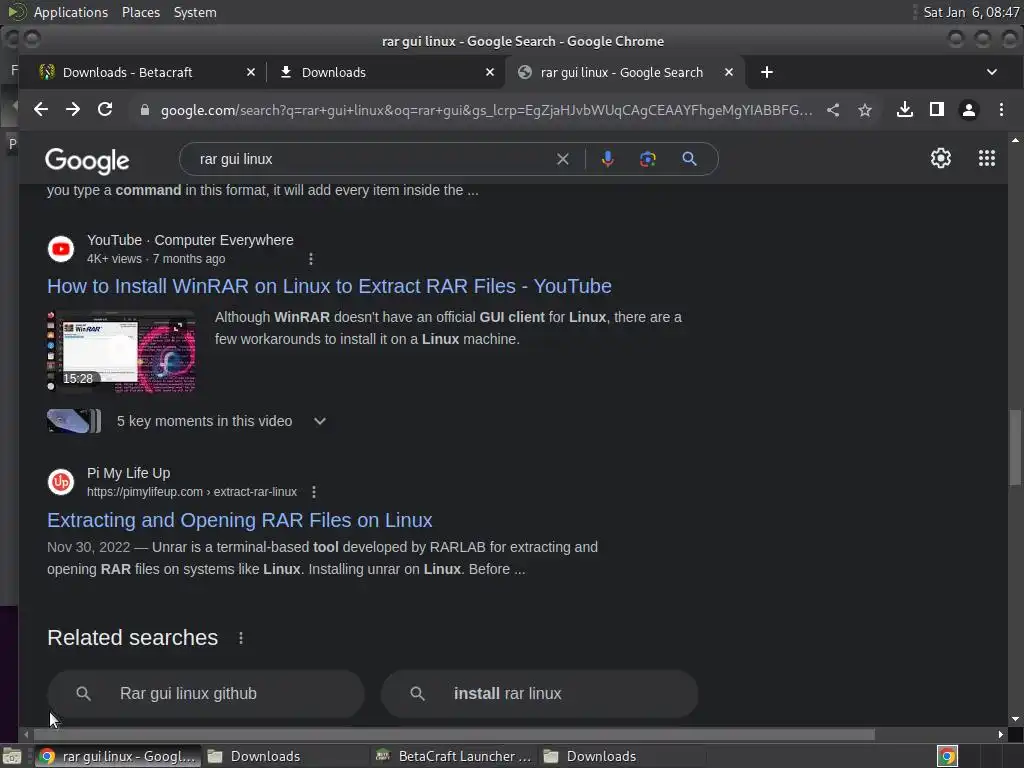
Task: View site information lock icon
Action: [145, 110]
